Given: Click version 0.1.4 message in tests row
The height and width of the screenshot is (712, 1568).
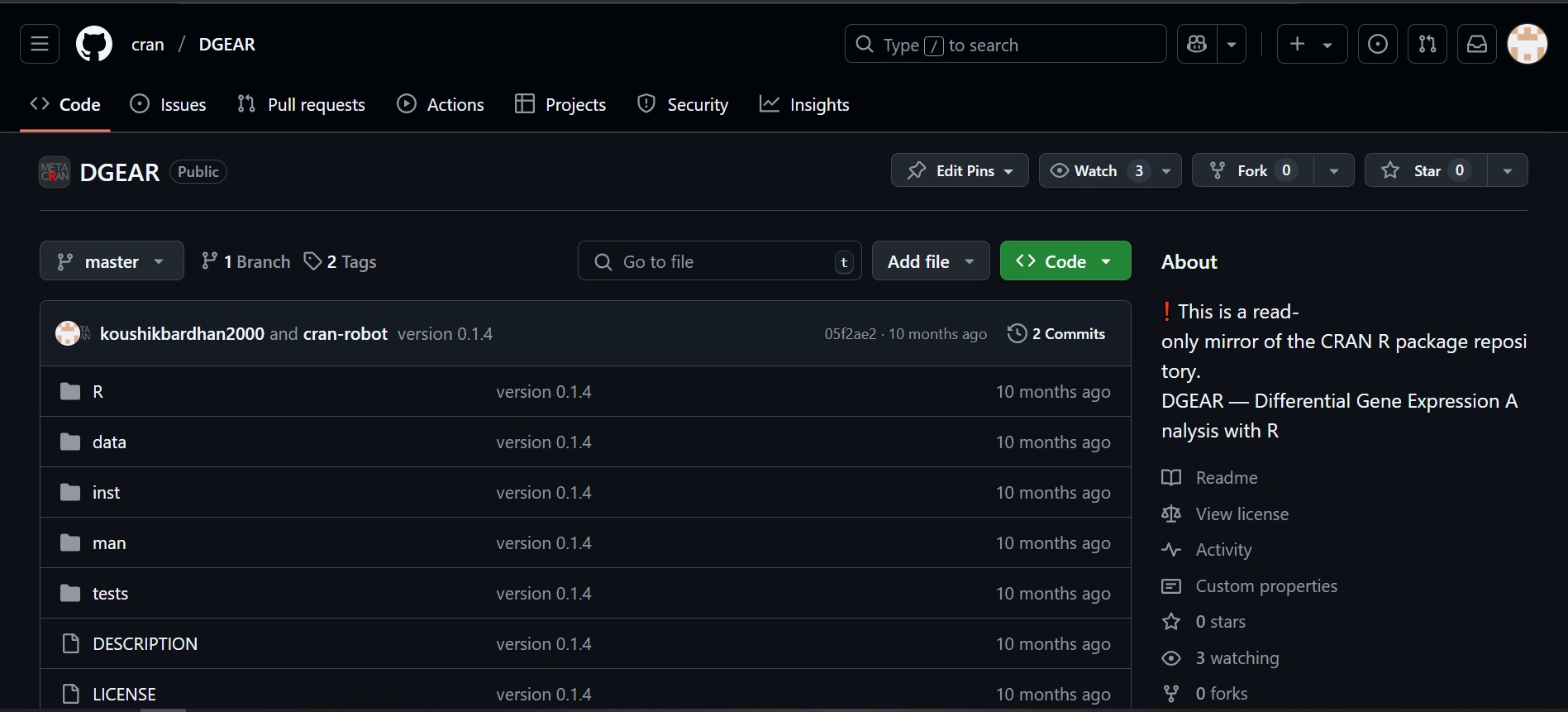Looking at the screenshot, I should (544, 593).
